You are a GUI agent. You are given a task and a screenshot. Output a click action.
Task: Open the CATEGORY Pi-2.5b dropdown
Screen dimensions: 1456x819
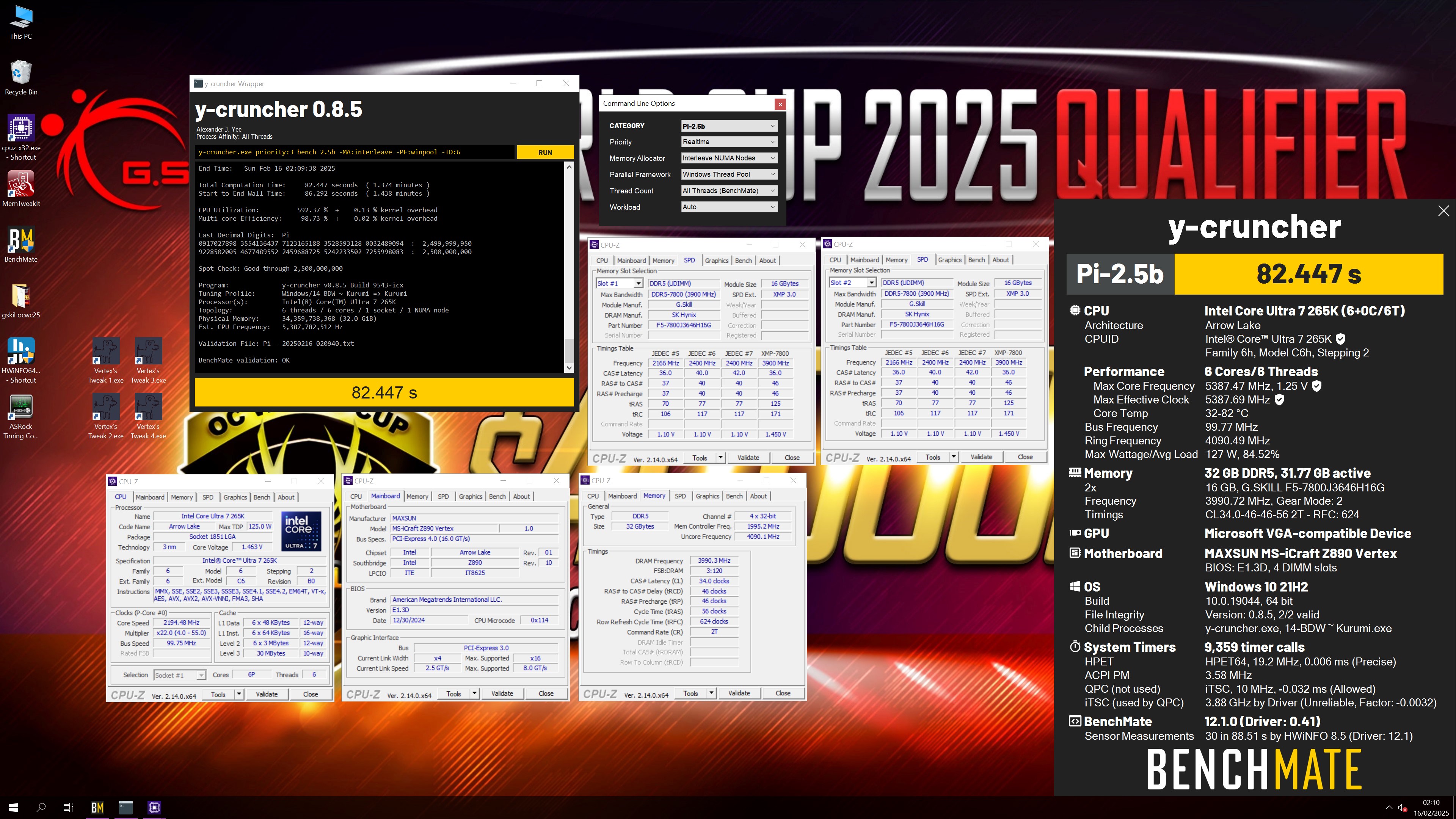coord(729,126)
